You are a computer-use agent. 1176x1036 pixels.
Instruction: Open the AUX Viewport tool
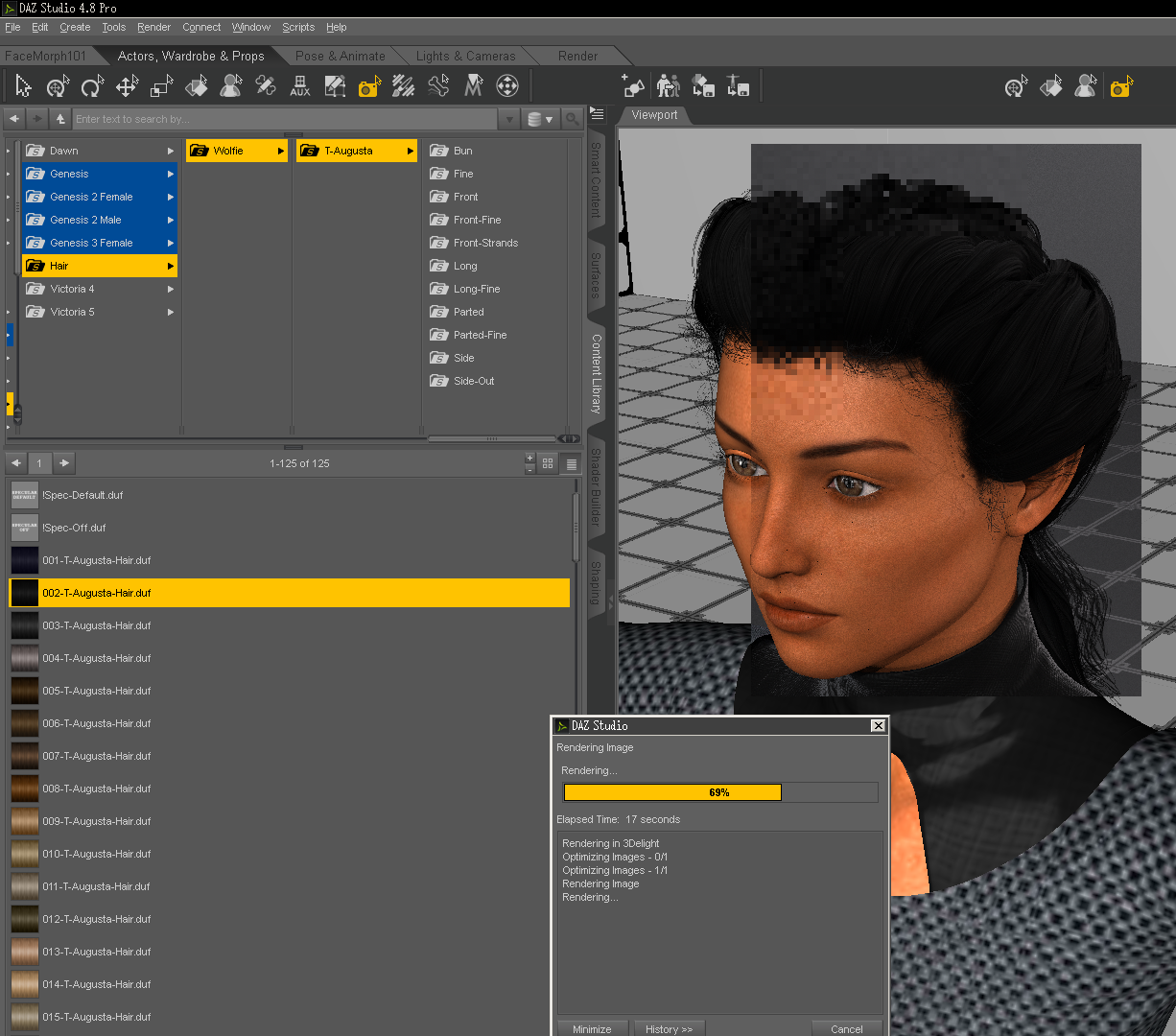coord(300,87)
